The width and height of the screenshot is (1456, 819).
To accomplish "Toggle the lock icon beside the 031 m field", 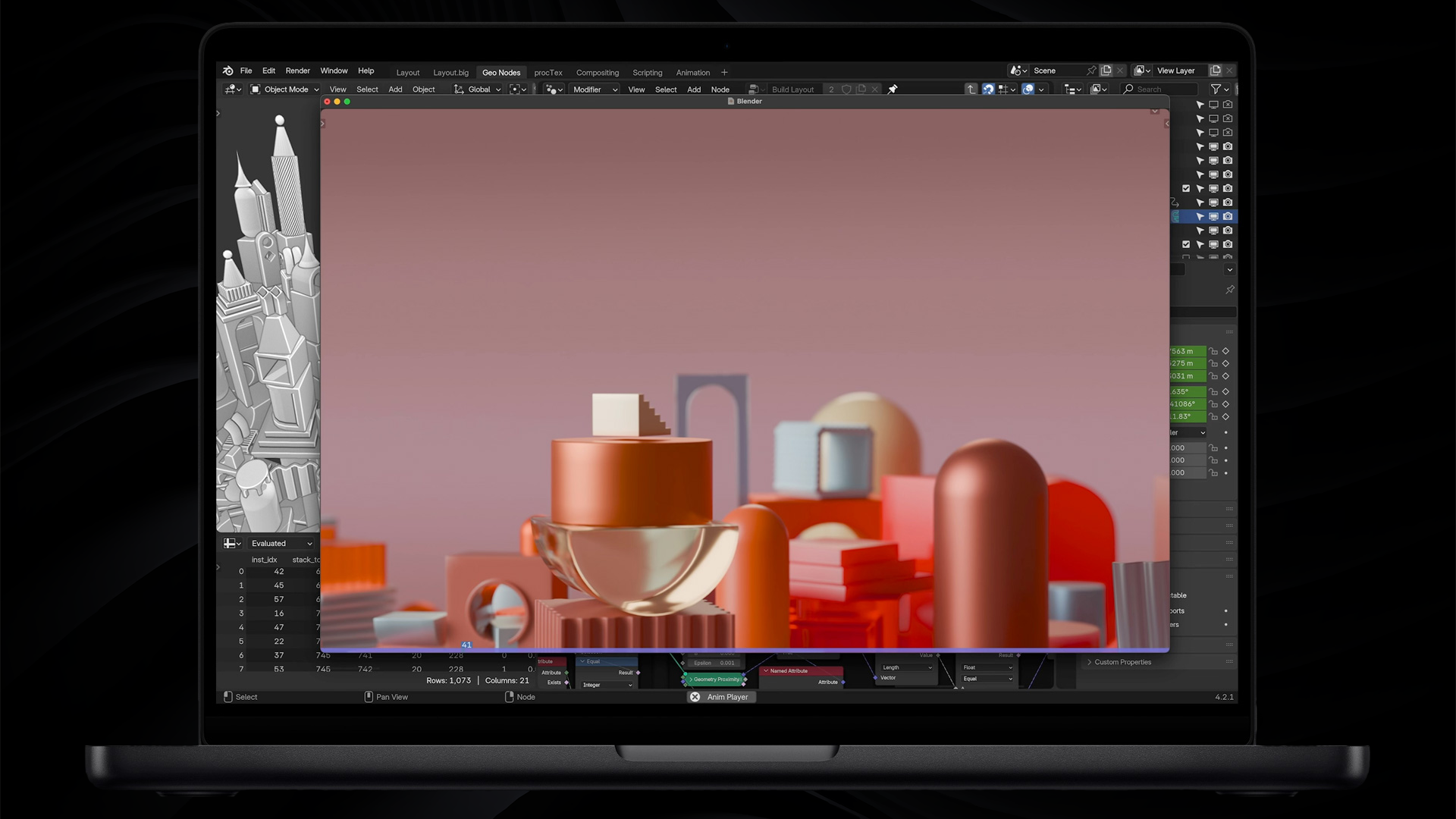I will coord(1213,376).
